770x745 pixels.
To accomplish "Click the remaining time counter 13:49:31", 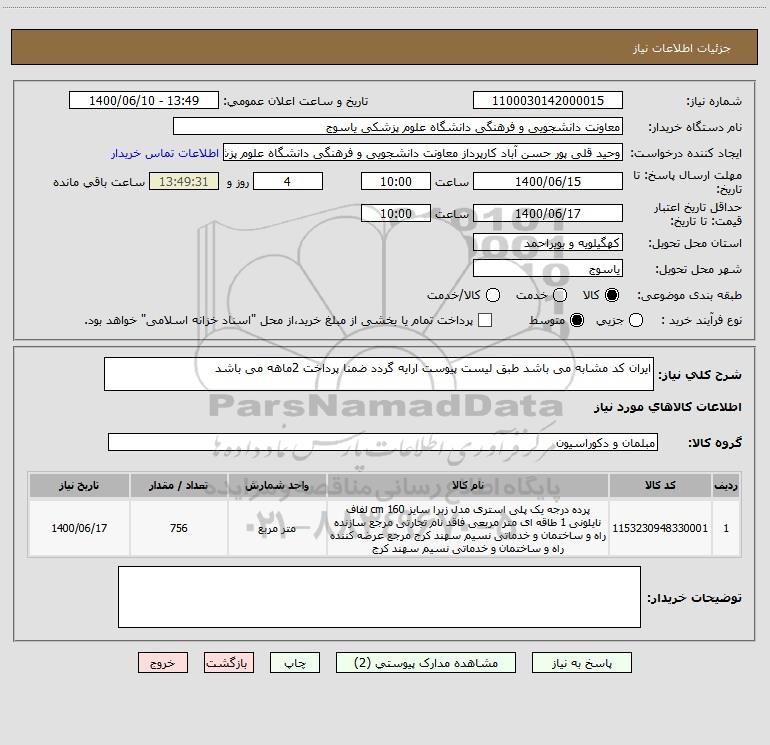I will pos(184,182).
